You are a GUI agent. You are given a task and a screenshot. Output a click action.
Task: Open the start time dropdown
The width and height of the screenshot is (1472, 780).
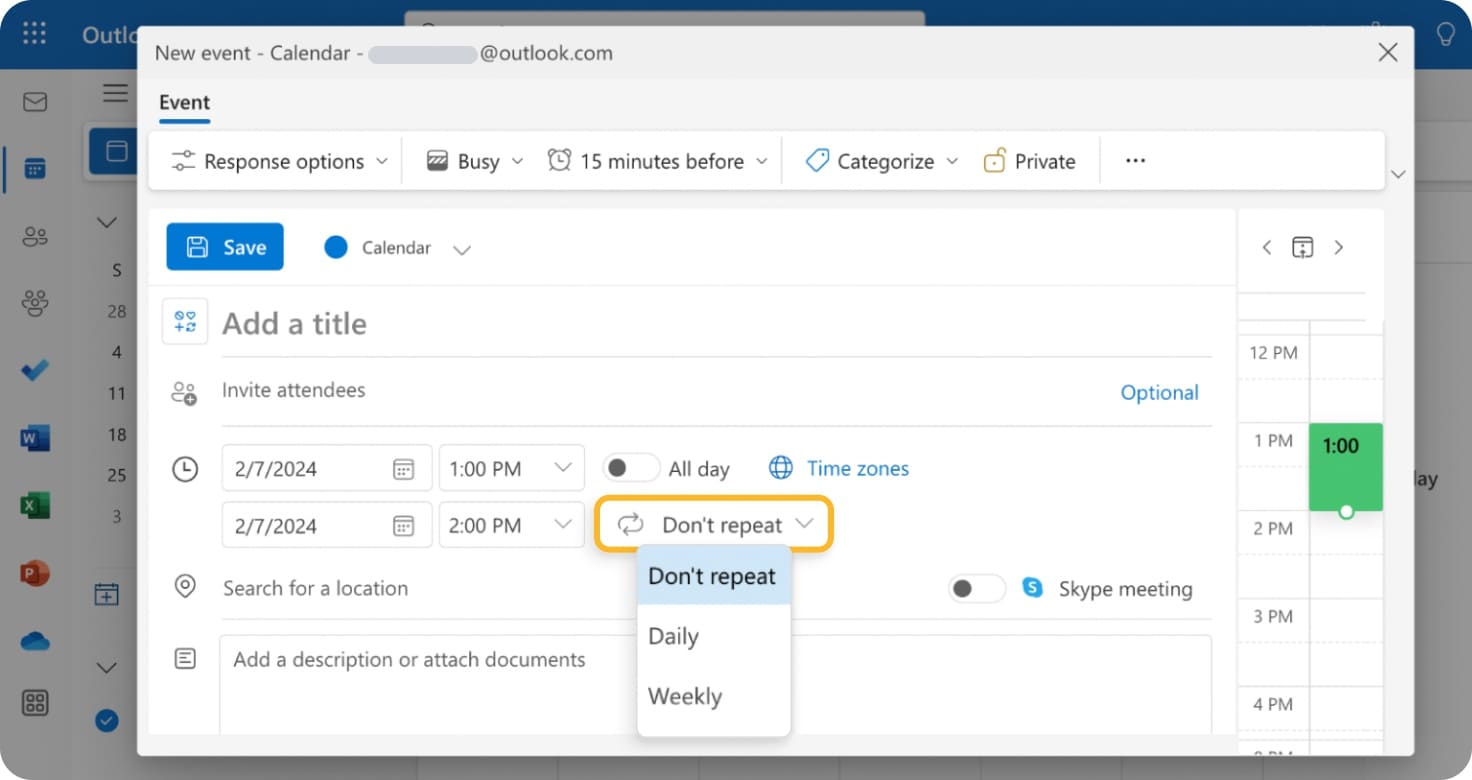click(511, 467)
